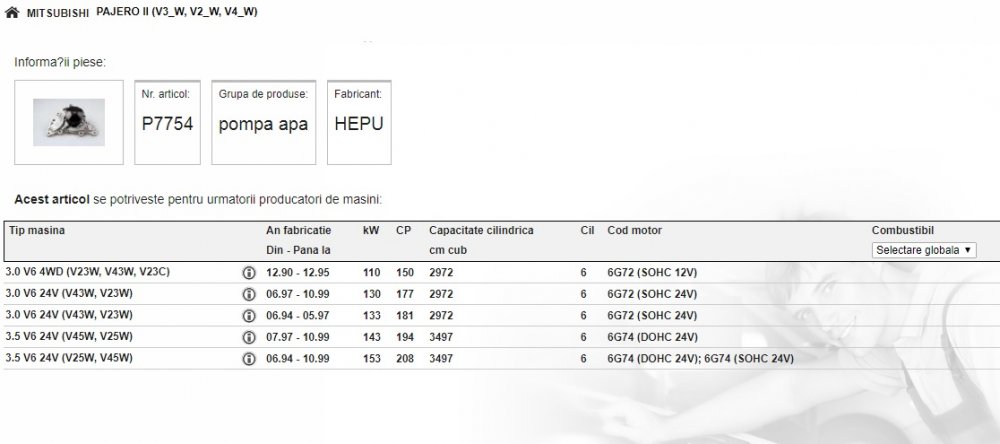Select row 3.0 V6 4WD (V23W, V43W, V23C)

coord(501,272)
